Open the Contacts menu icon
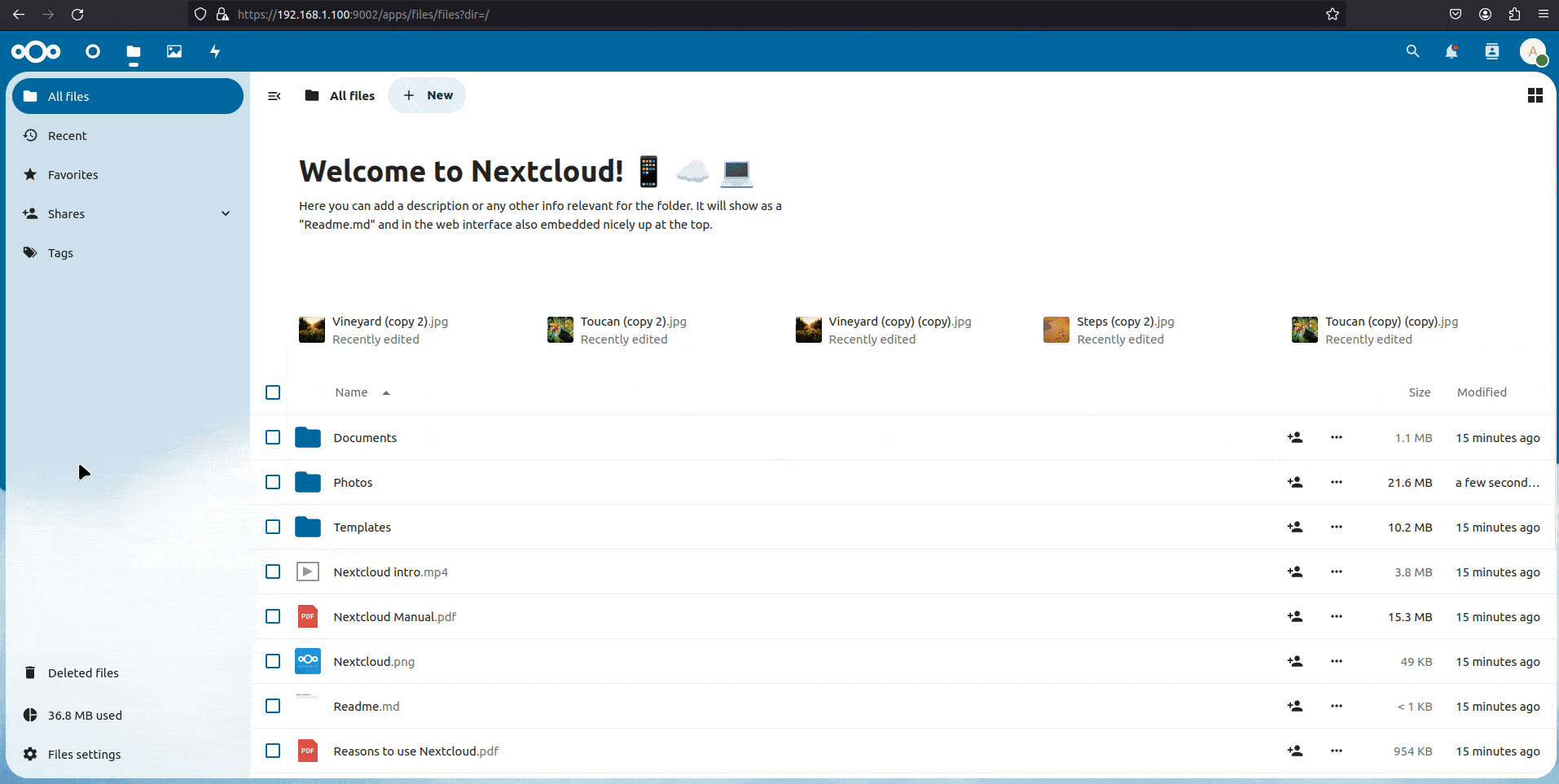 [x=1492, y=51]
